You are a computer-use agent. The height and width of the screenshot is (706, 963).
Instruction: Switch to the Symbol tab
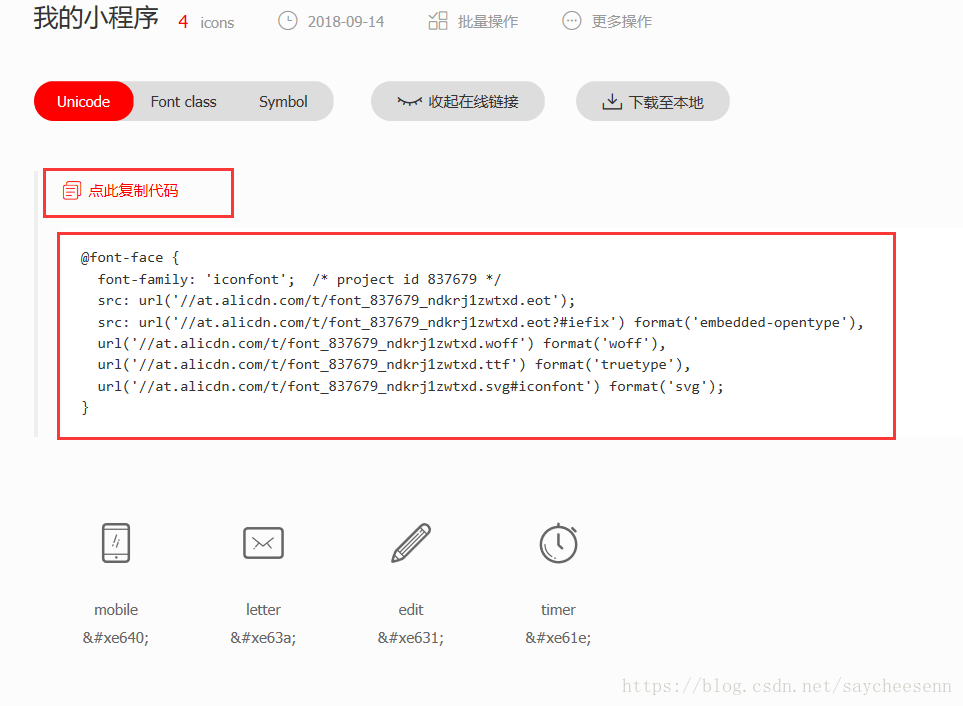coord(283,101)
